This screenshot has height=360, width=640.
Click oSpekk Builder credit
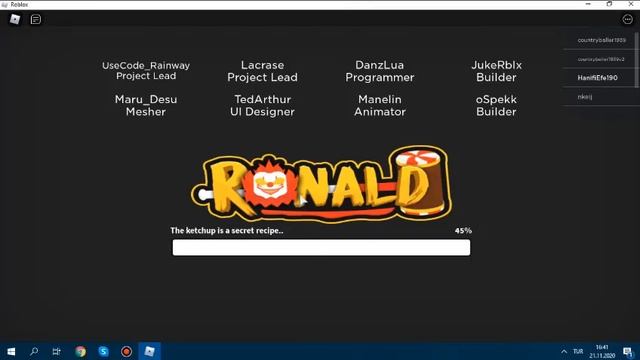click(496, 105)
